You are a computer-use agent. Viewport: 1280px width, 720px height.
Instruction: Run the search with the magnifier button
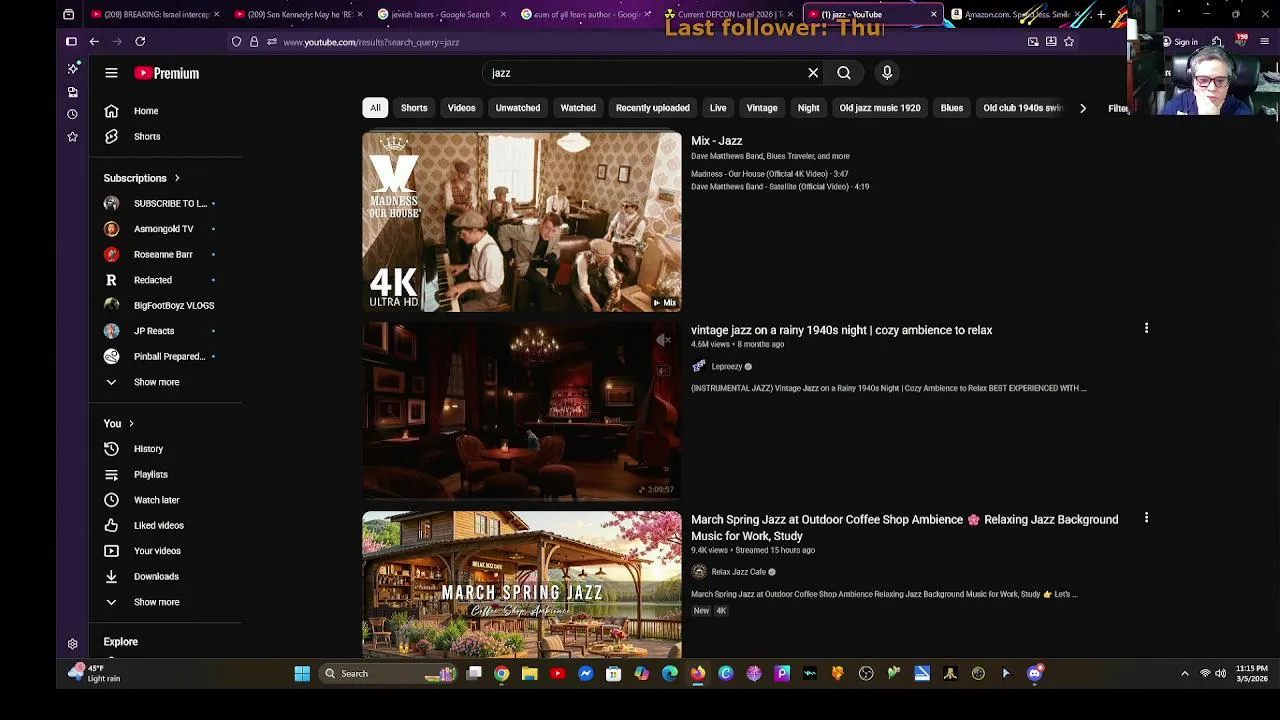pyautogui.click(x=844, y=73)
